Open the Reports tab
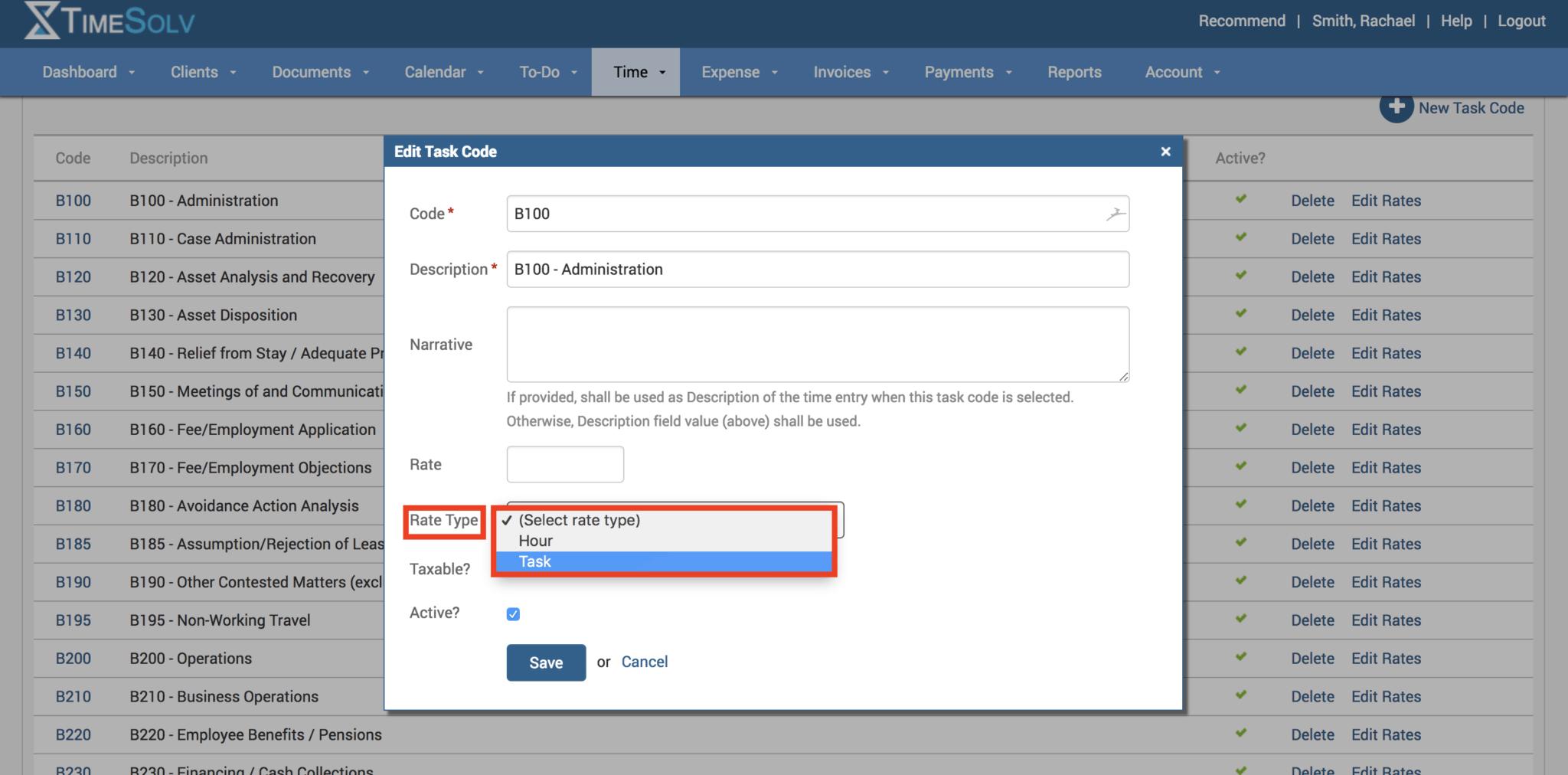 [1074, 72]
